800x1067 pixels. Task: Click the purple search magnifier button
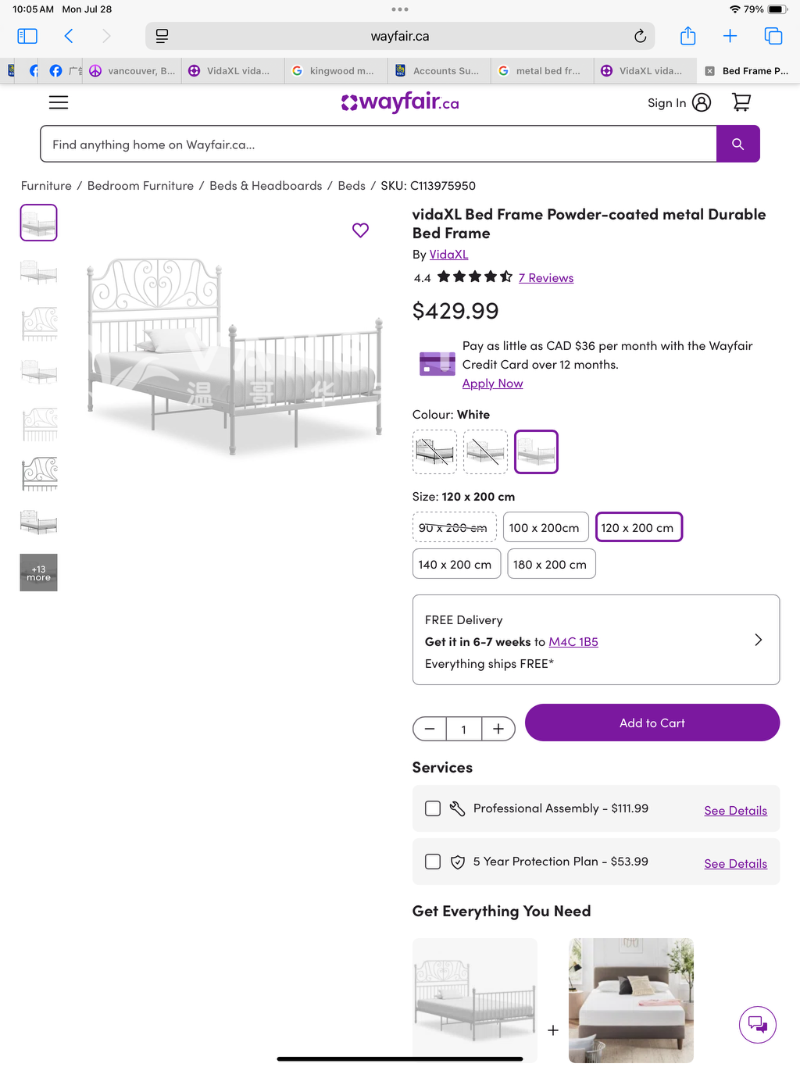(x=737, y=144)
